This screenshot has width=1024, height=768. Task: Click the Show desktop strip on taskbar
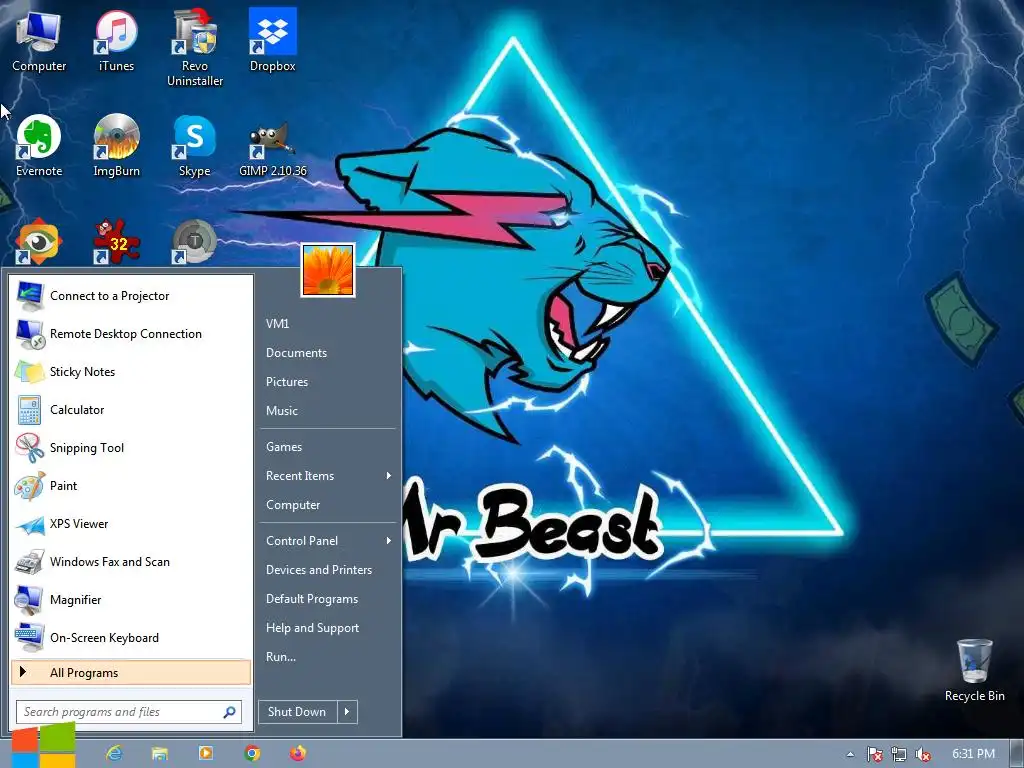(1017, 754)
